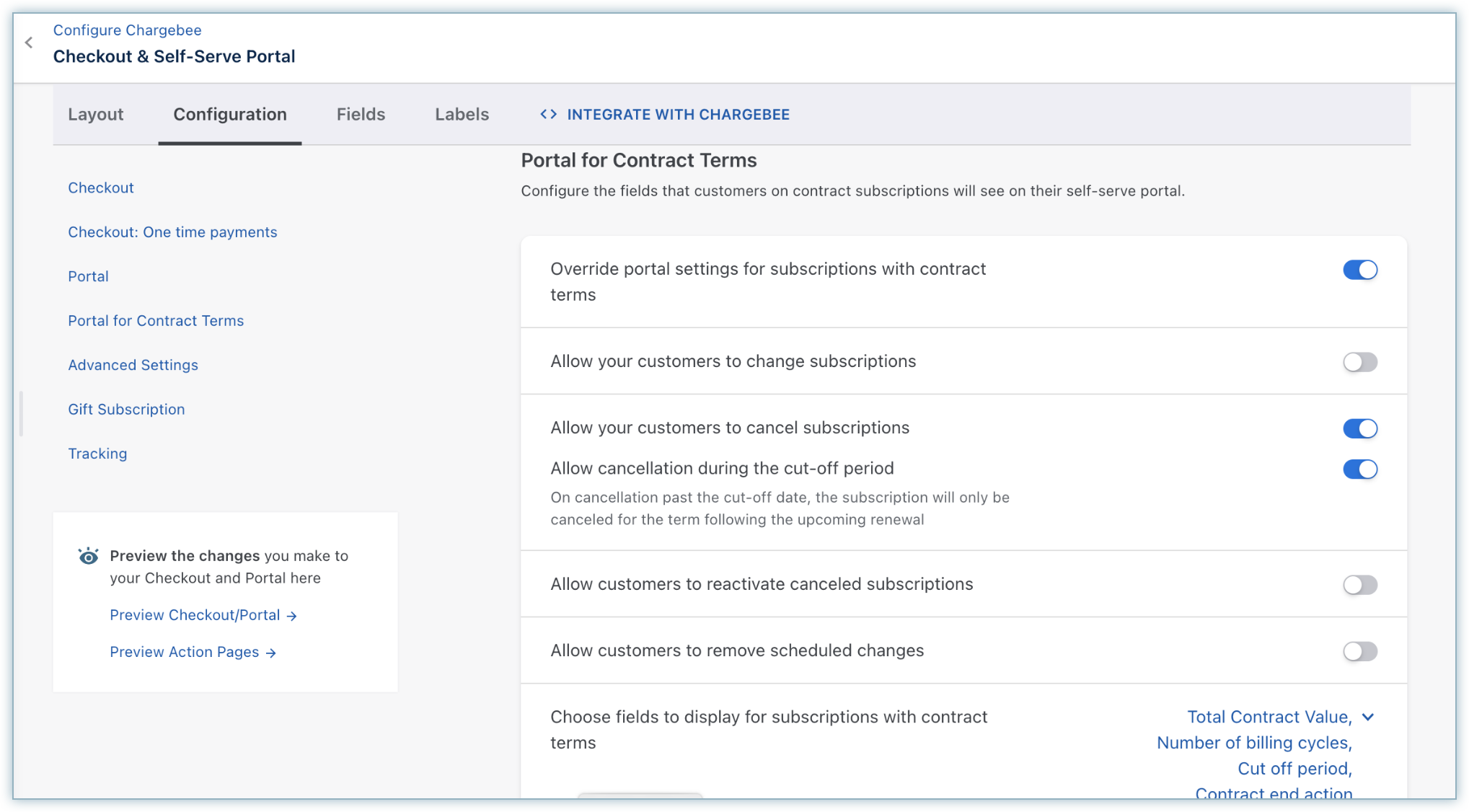The image size is (1469, 812).
Task: Go to Gift Subscription section
Action: [x=126, y=410]
